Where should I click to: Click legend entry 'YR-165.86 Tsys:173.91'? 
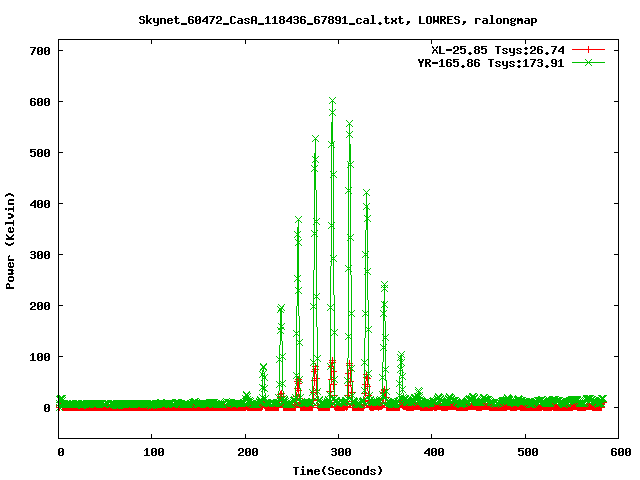point(491,63)
